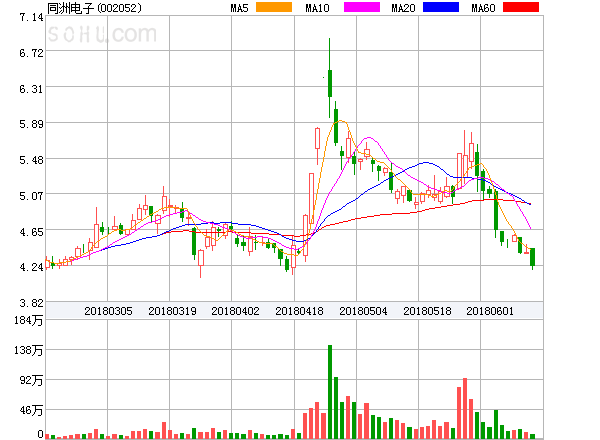Click the 6.31 price axis label
Viewport: 600px width, 440px height.
click(31, 89)
